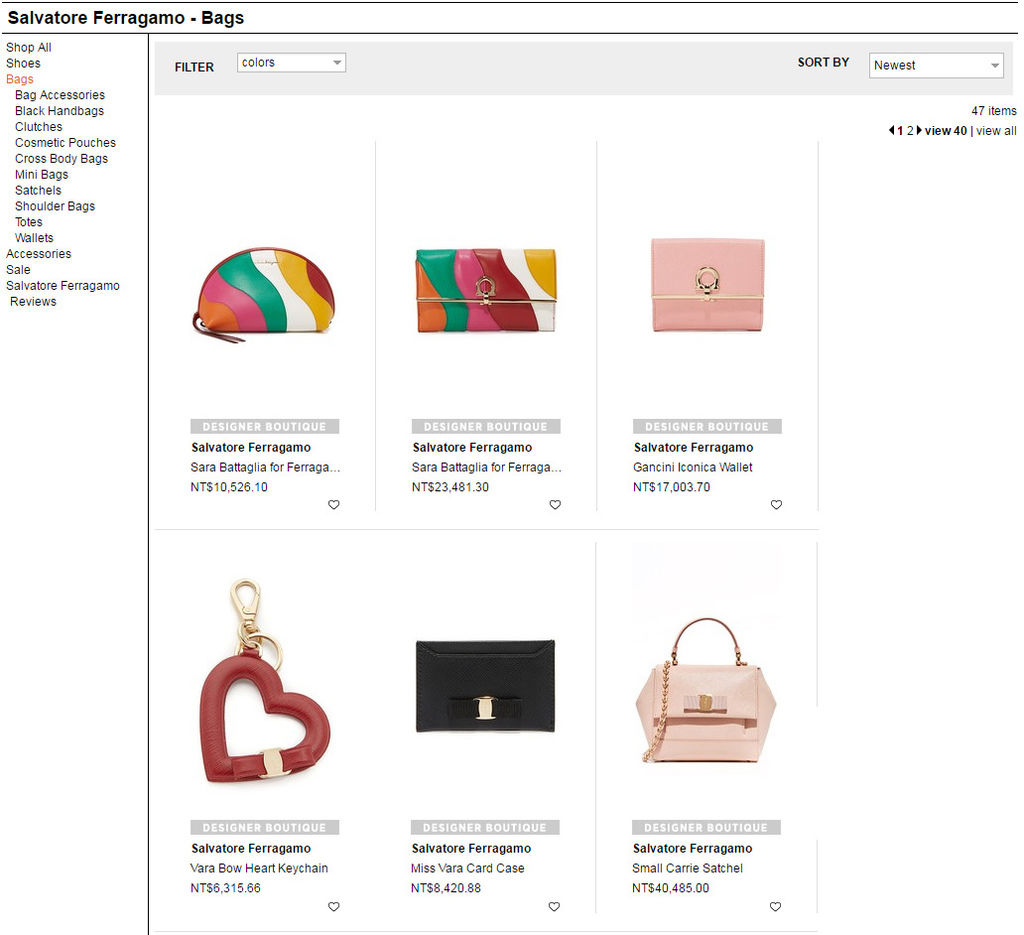Favorite the Vara Bow Heart Keychain heart icon
1024x935 pixels.
(334, 906)
